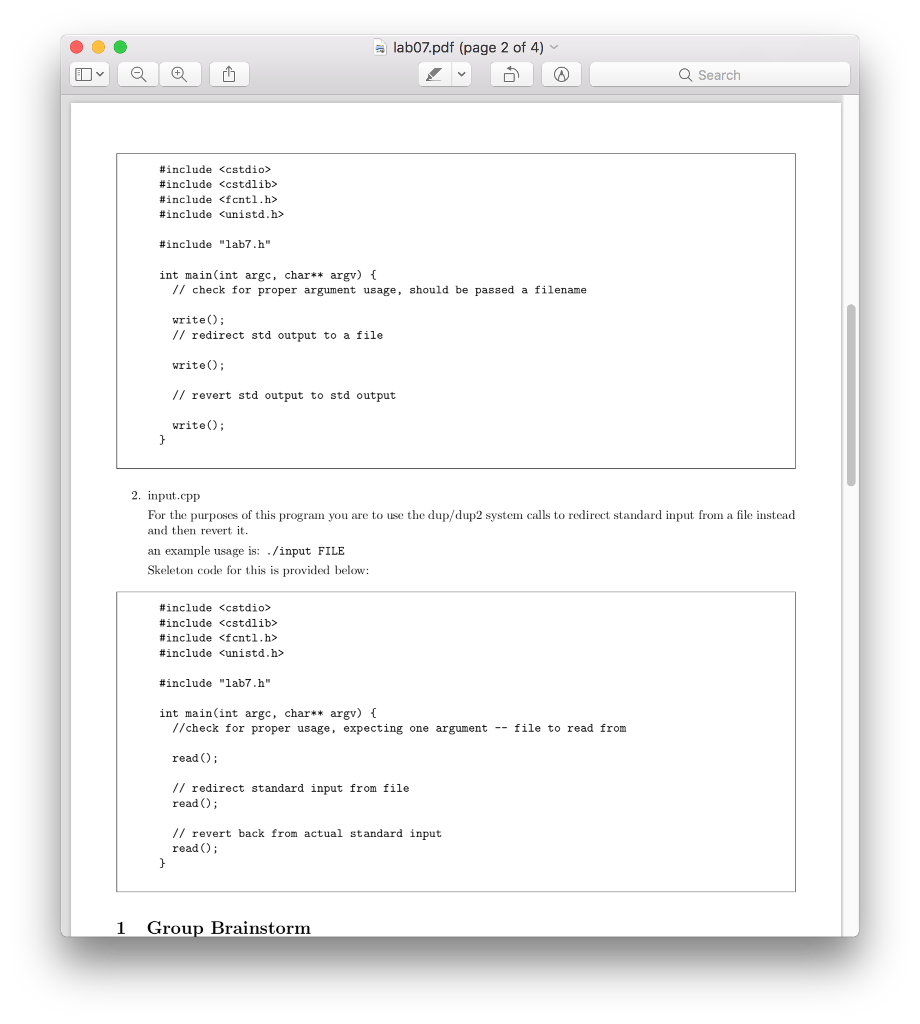Click the first skeleton code block
This screenshot has width=920, height=1024.
click(456, 310)
